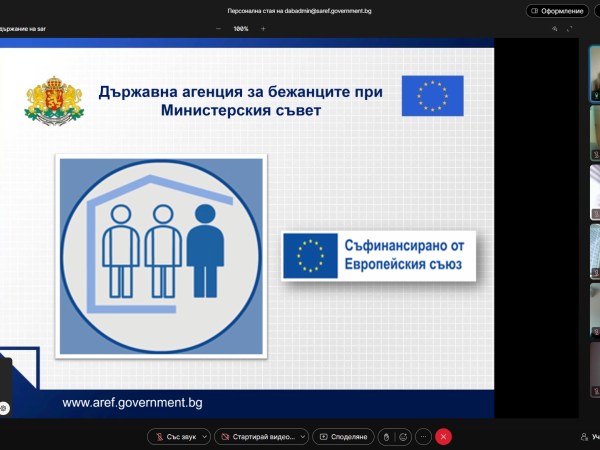
Task: Zoom in shared content with plus icon
Action: (x=263, y=29)
